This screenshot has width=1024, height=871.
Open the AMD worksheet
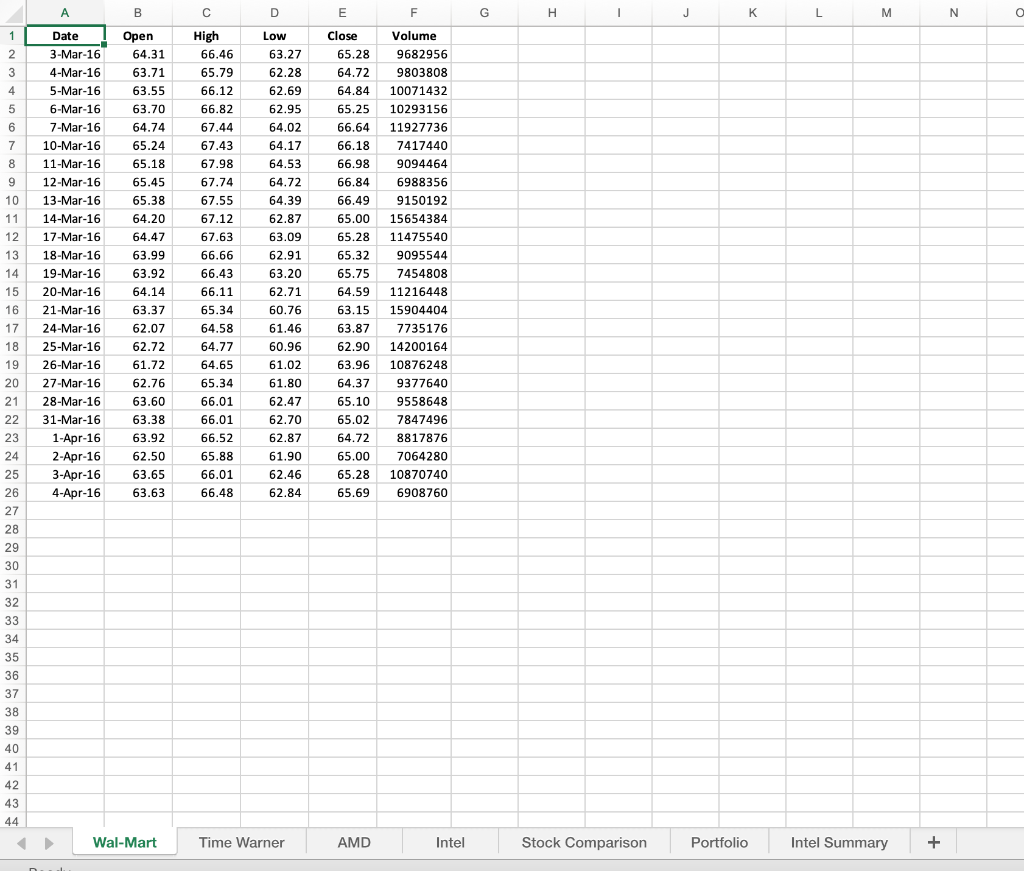click(x=353, y=842)
